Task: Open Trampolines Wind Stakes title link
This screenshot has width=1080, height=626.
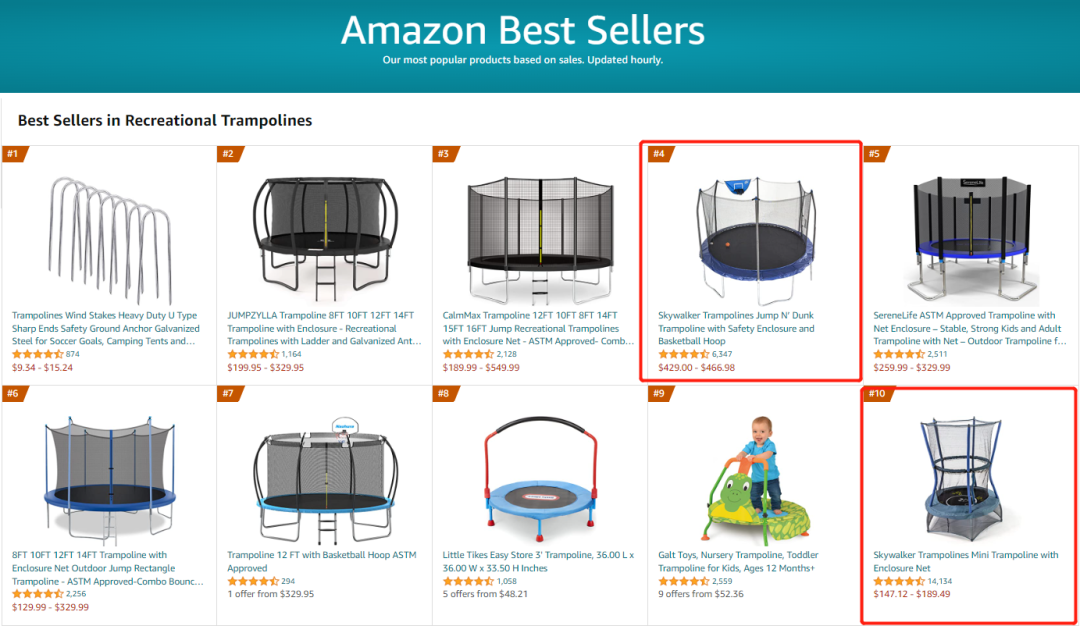Action: pos(106,328)
